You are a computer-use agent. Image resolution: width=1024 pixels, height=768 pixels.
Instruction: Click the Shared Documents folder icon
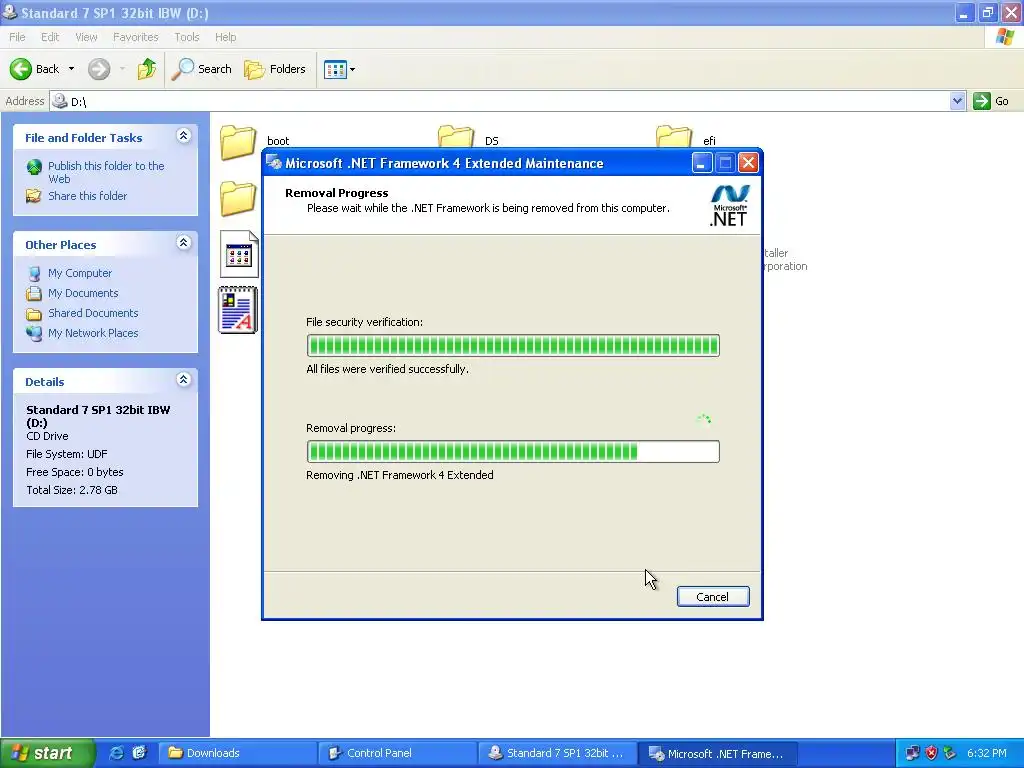tap(34, 313)
